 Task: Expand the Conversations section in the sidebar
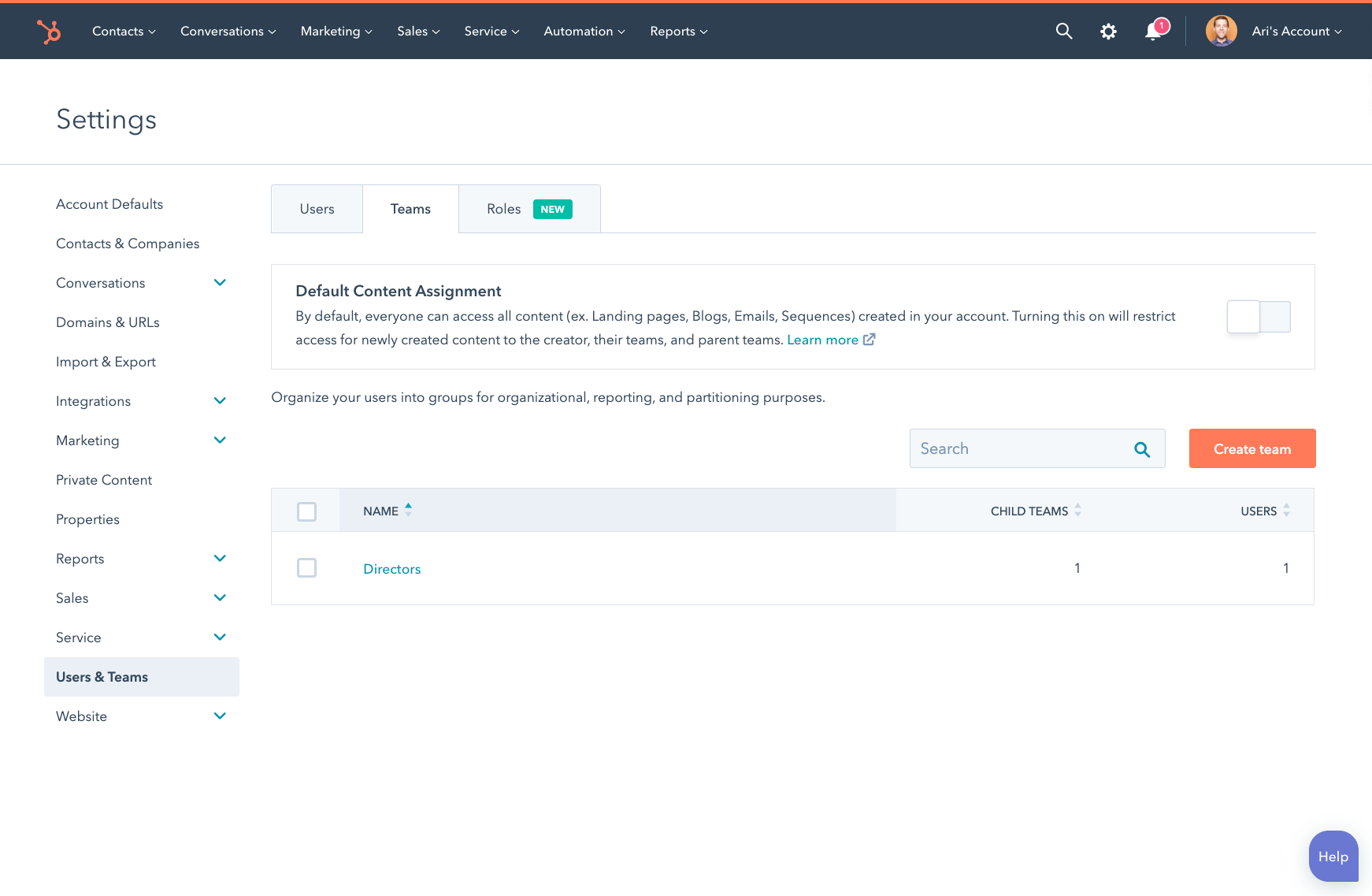click(220, 283)
